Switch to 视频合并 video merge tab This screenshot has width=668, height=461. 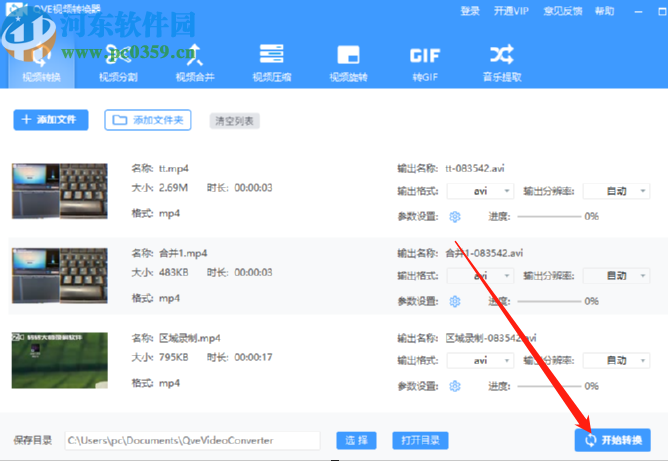click(x=195, y=63)
